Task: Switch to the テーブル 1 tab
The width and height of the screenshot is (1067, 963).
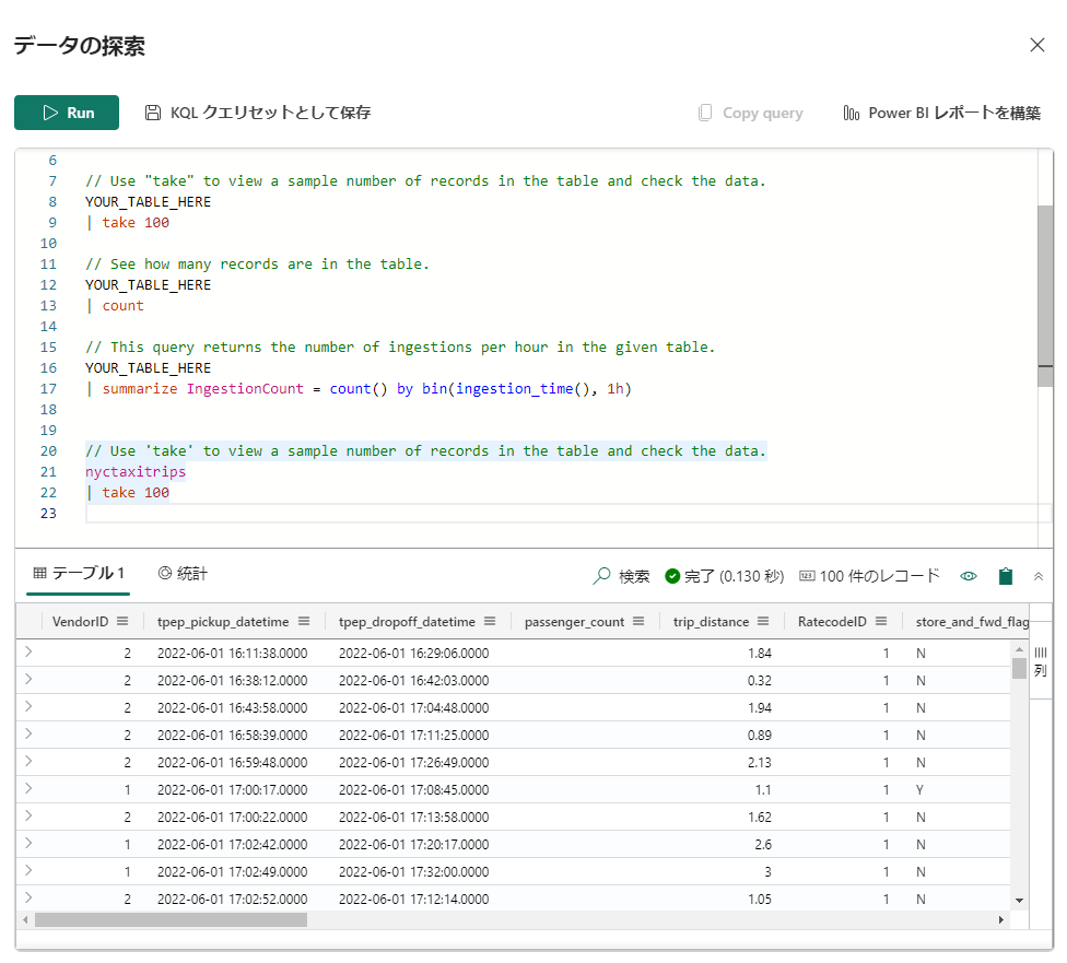Action: tap(79, 574)
